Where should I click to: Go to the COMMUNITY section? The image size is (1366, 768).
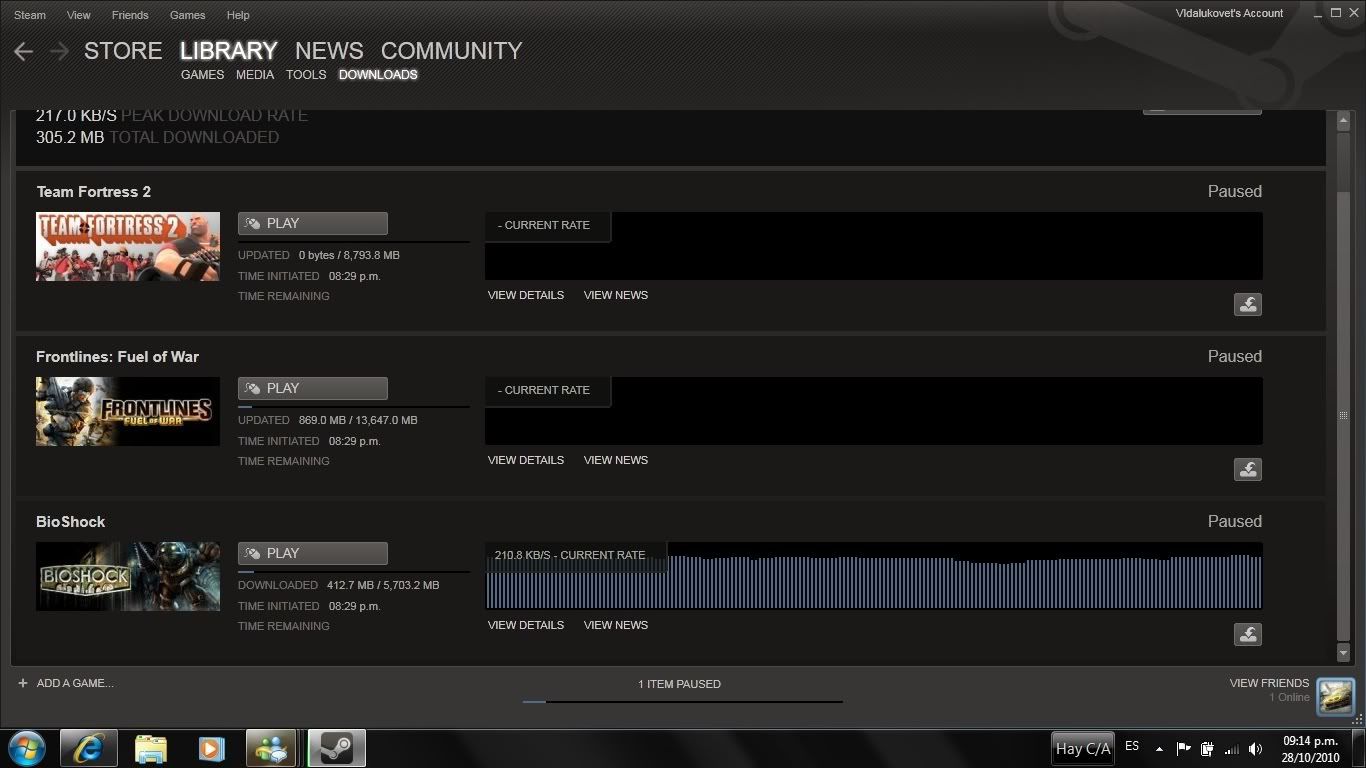coord(452,51)
